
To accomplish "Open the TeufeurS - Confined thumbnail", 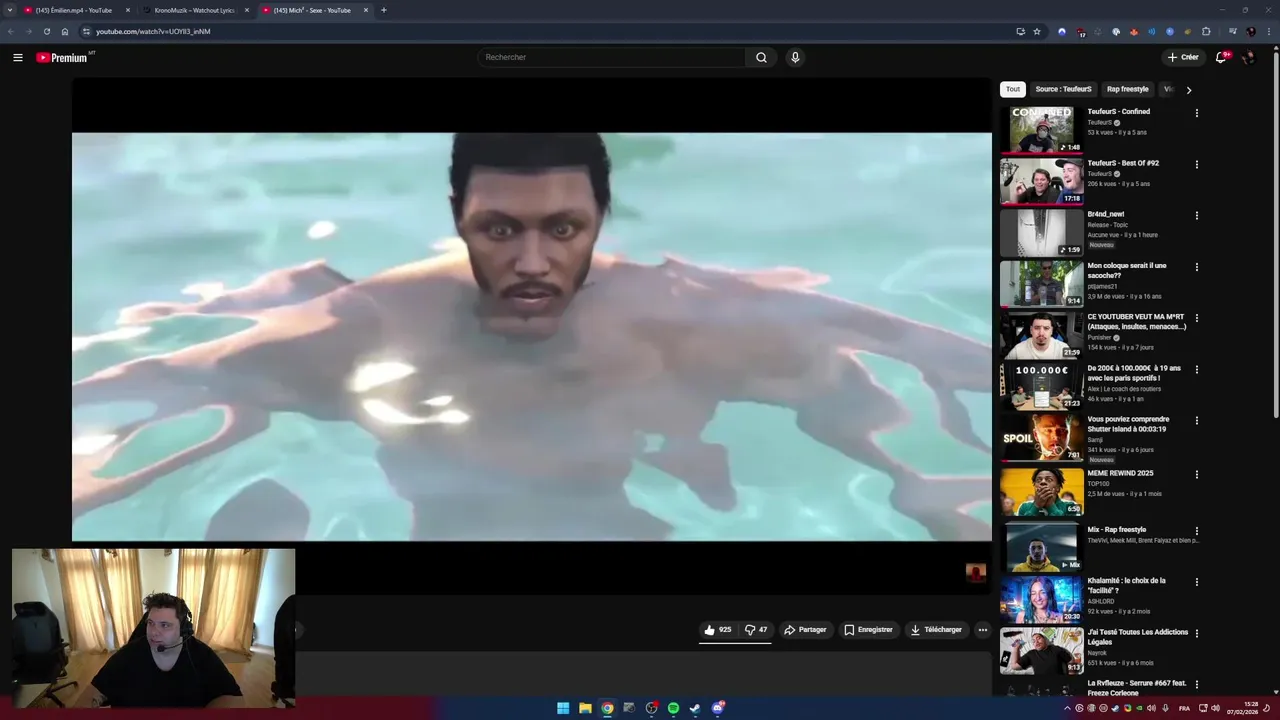I will pos(1041,129).
